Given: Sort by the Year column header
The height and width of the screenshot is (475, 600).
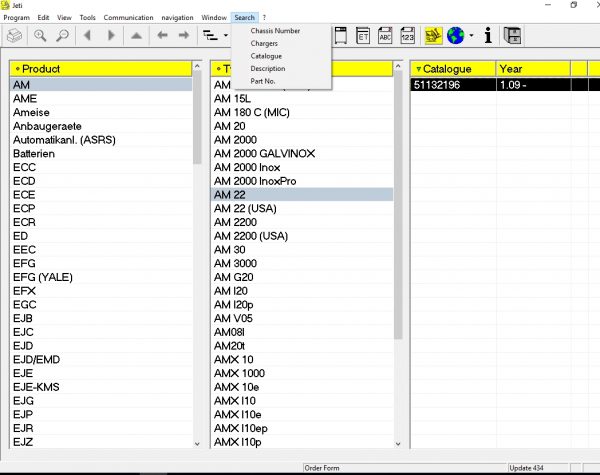Looking at the screenshot, I should (x=533, y=69).
